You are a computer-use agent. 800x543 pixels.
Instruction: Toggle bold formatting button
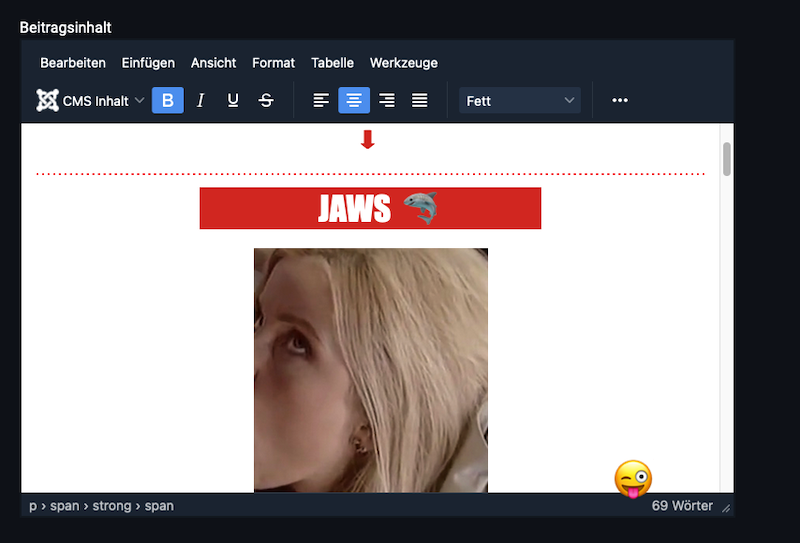pyautogui.click(x=168, y=101)
